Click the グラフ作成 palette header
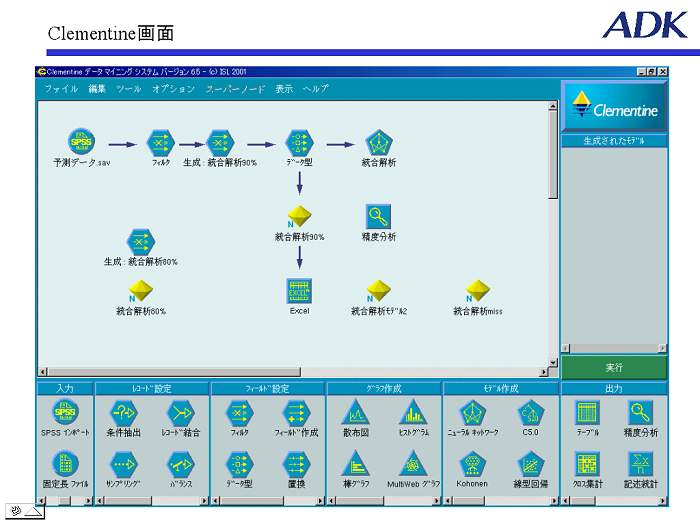 click(x=384, y=388)
